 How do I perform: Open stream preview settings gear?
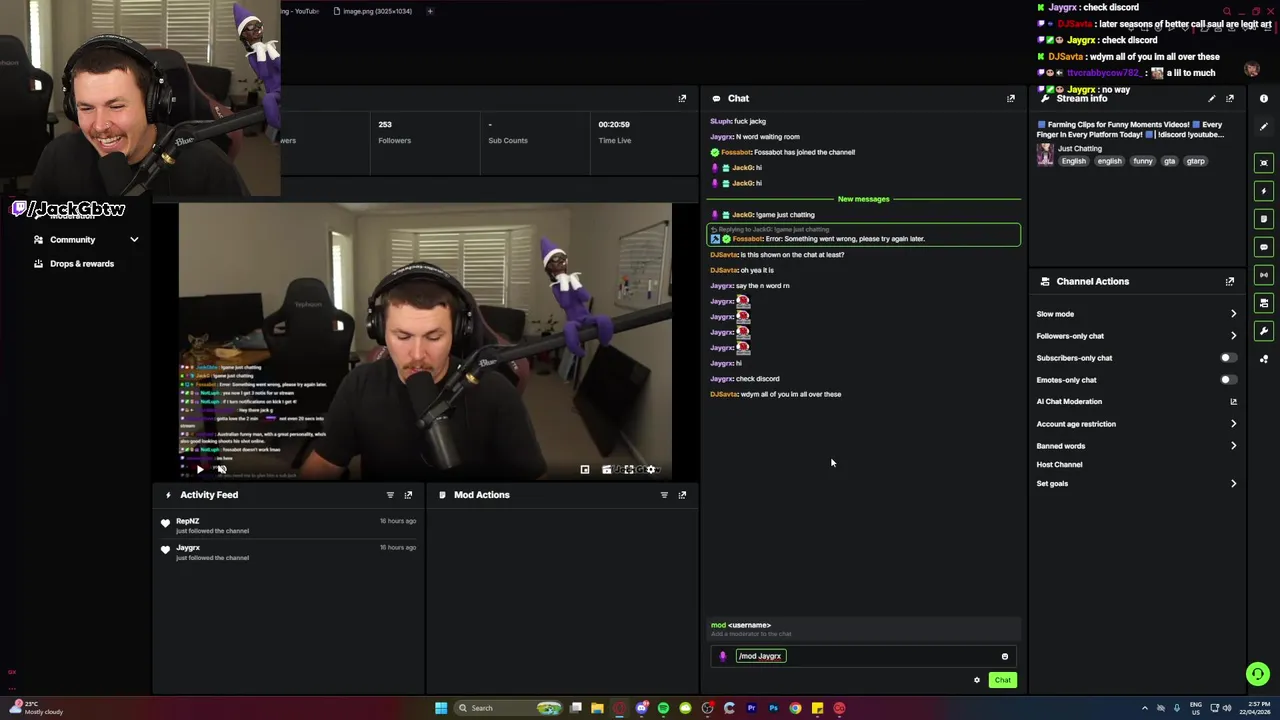point(651,469)
